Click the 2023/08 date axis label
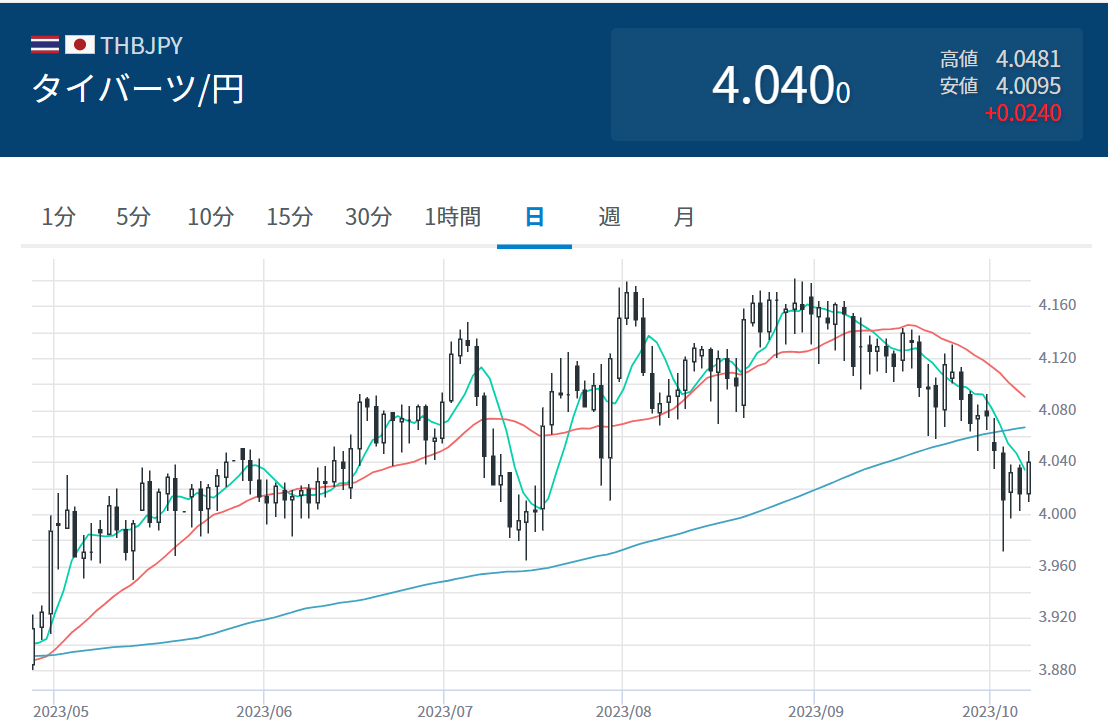 pyautogui.click(x=622, y=711)
